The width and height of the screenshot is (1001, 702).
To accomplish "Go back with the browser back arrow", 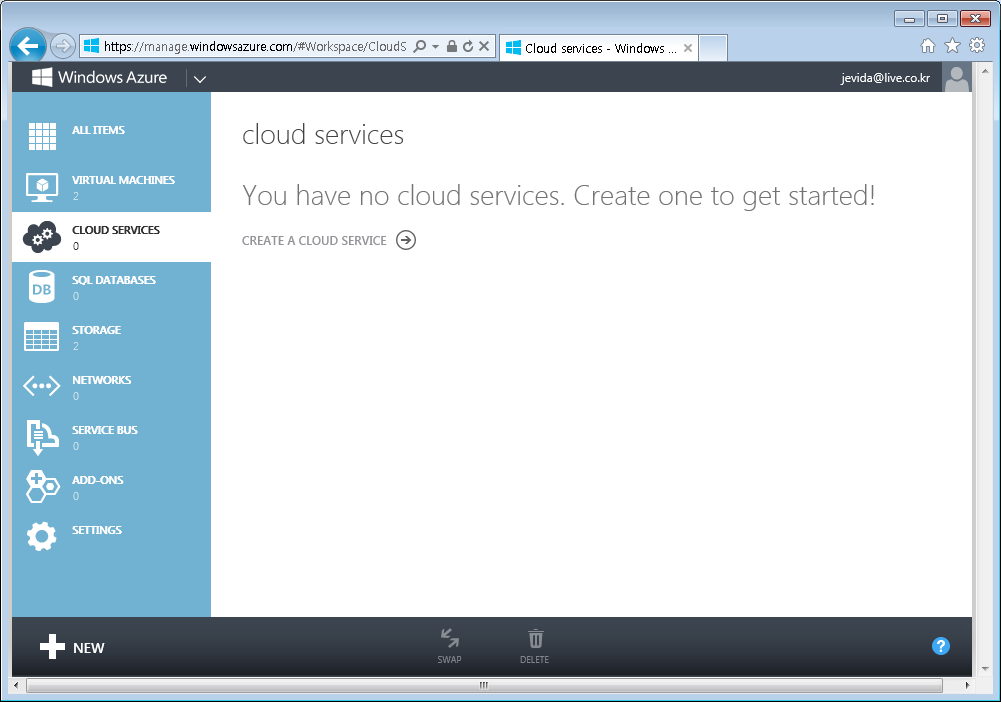I will (27, 46).
